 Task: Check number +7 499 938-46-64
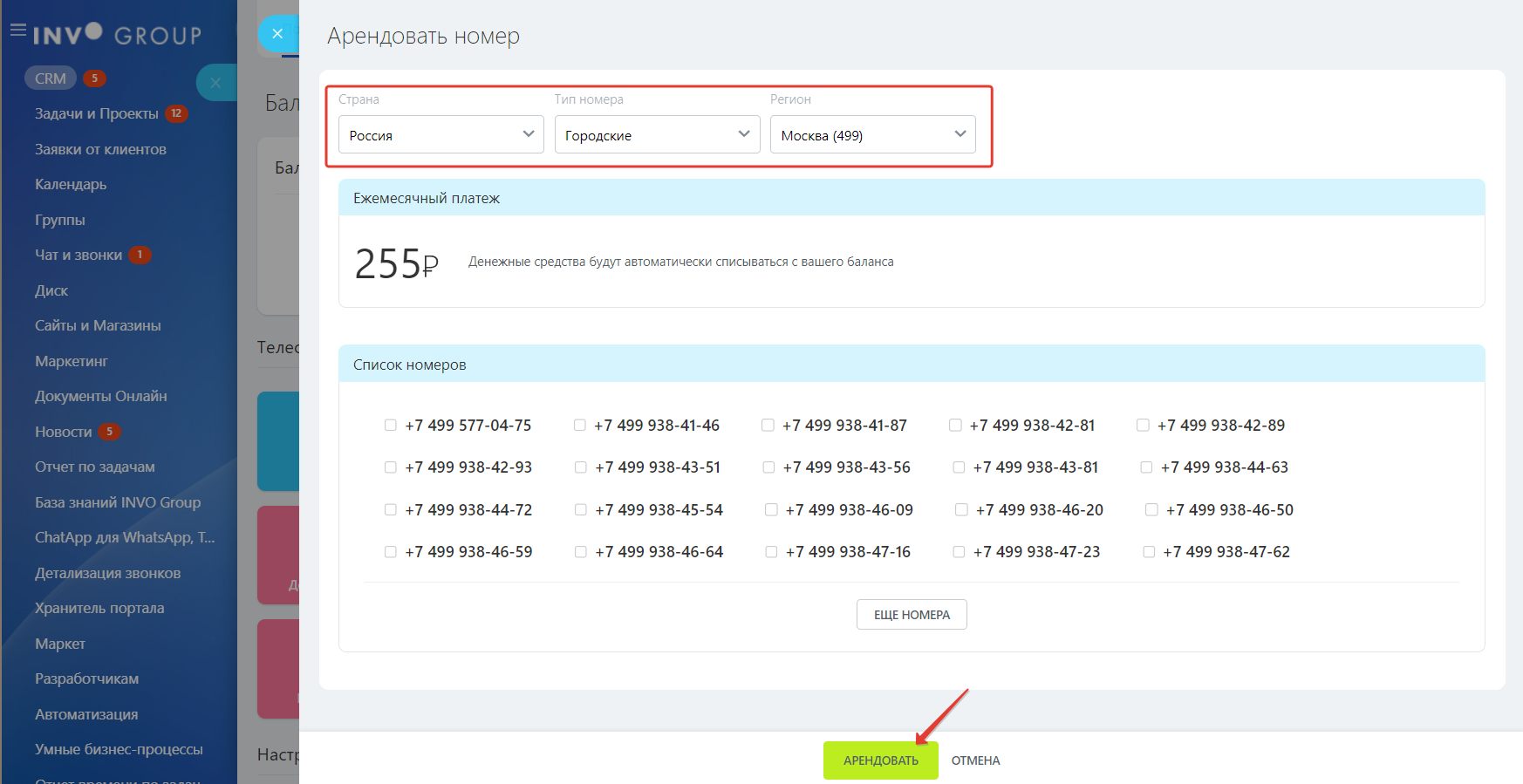[x=581, y=552]
